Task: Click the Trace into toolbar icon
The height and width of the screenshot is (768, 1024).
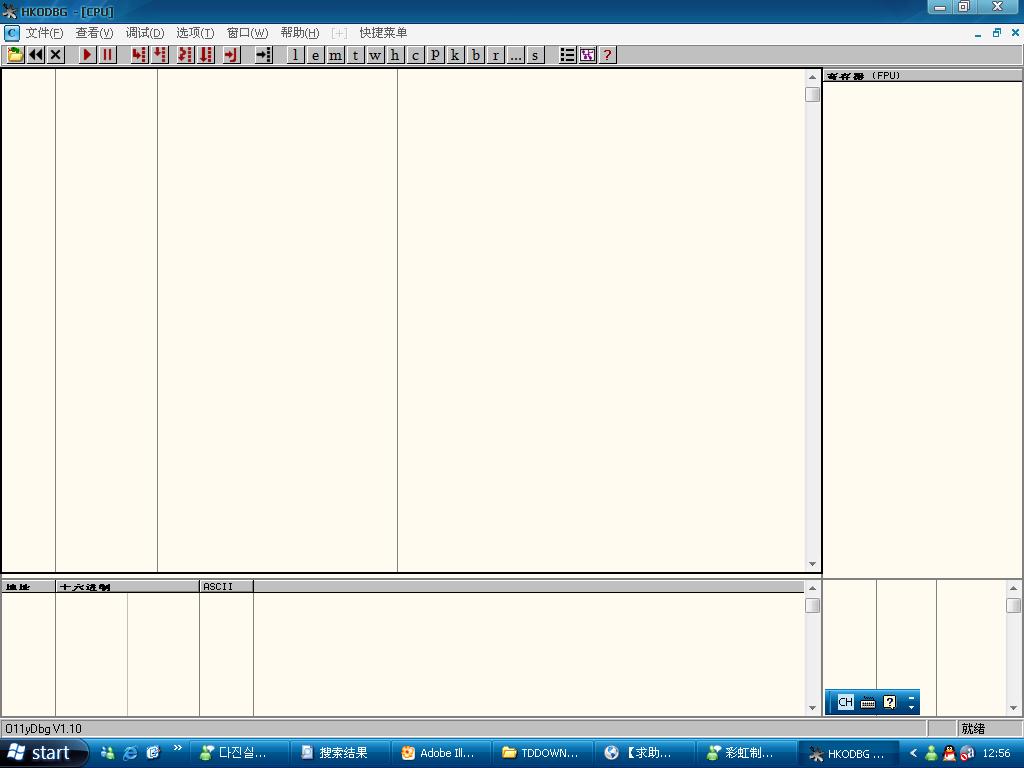Action: point(185,55)
